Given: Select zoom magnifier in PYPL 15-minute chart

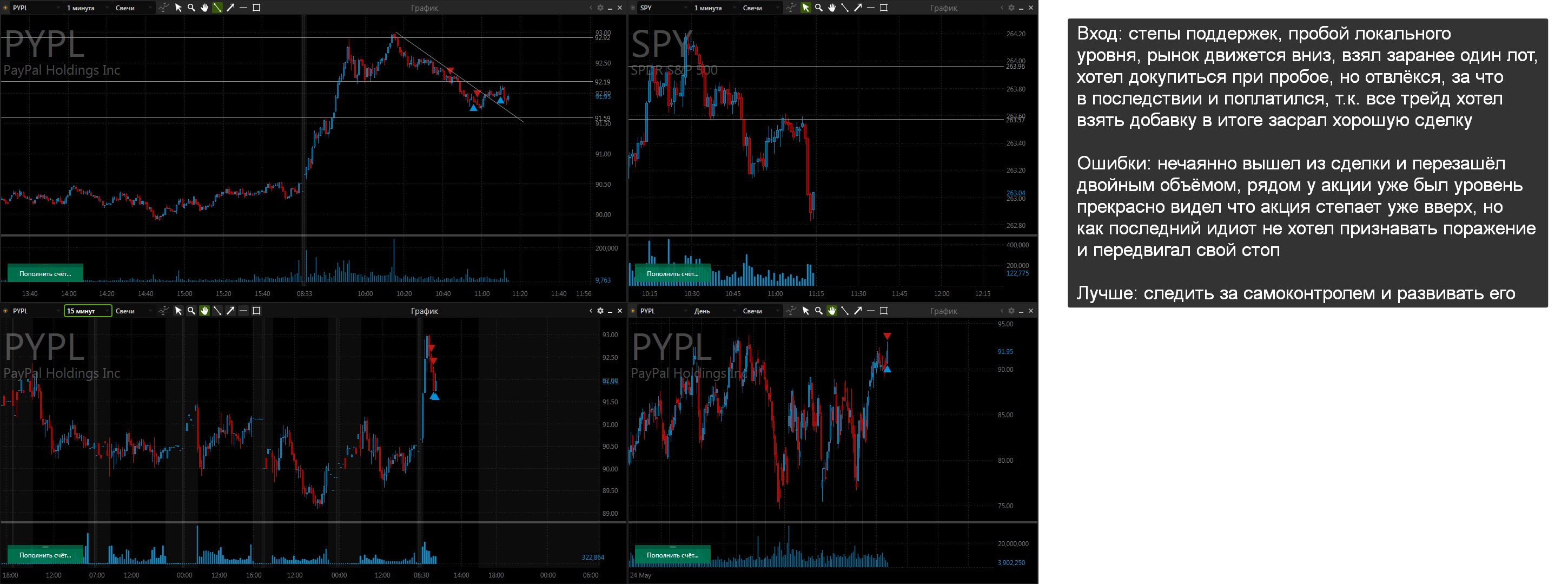Looking at the screenshot, I should coord(191,311).
